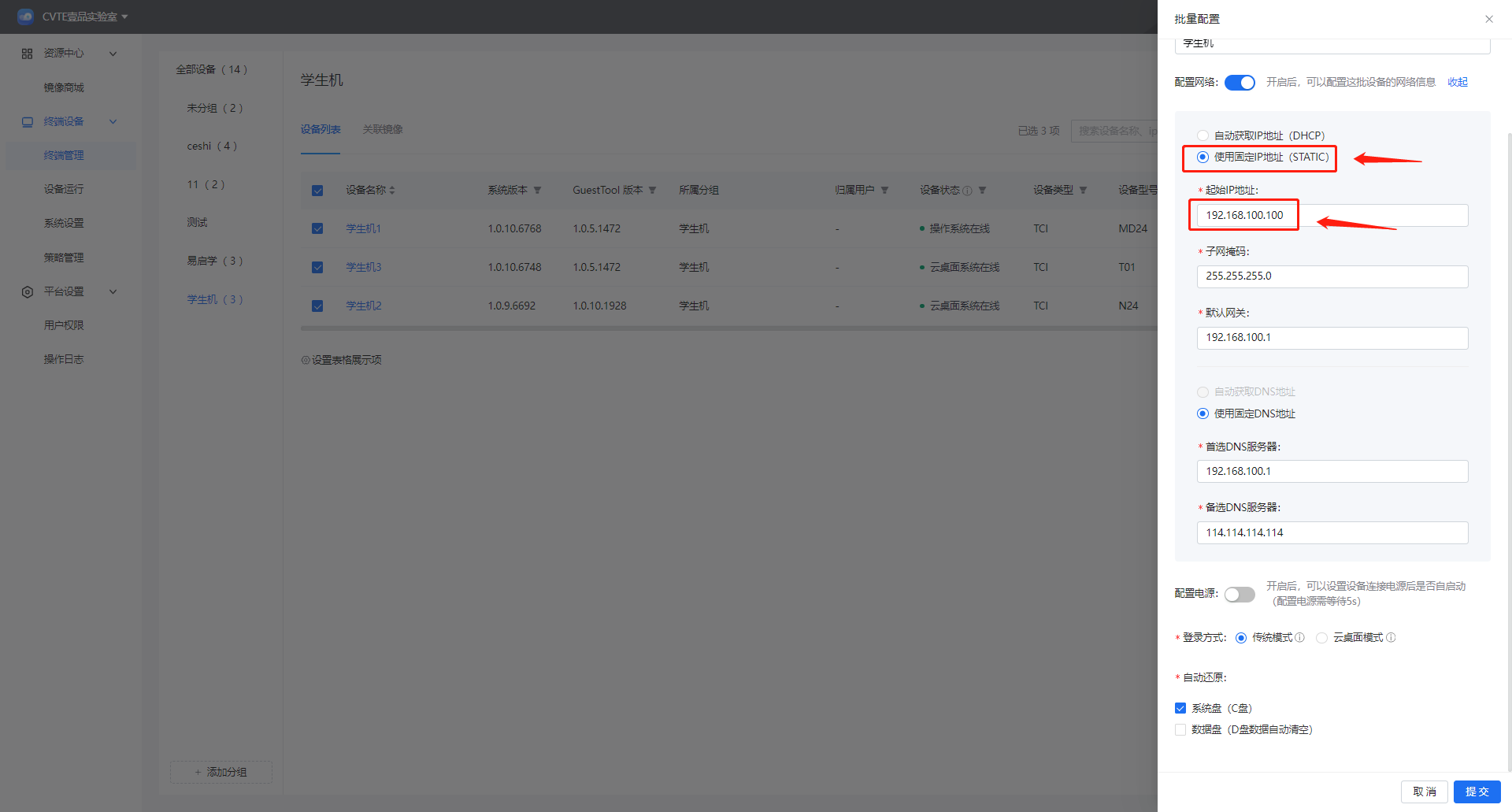Uncheck 系统盘 (C盘) checkbox
This screenshot has height=812, width=1512.
(1180, 708)
